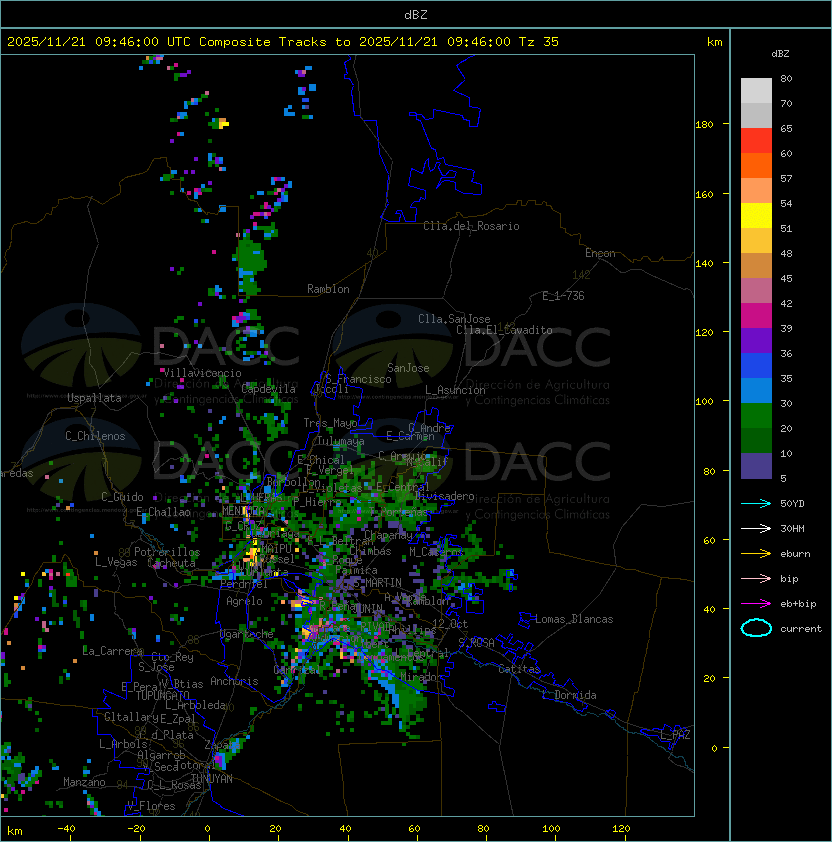Click the 'Uspallata' map label

94,398
